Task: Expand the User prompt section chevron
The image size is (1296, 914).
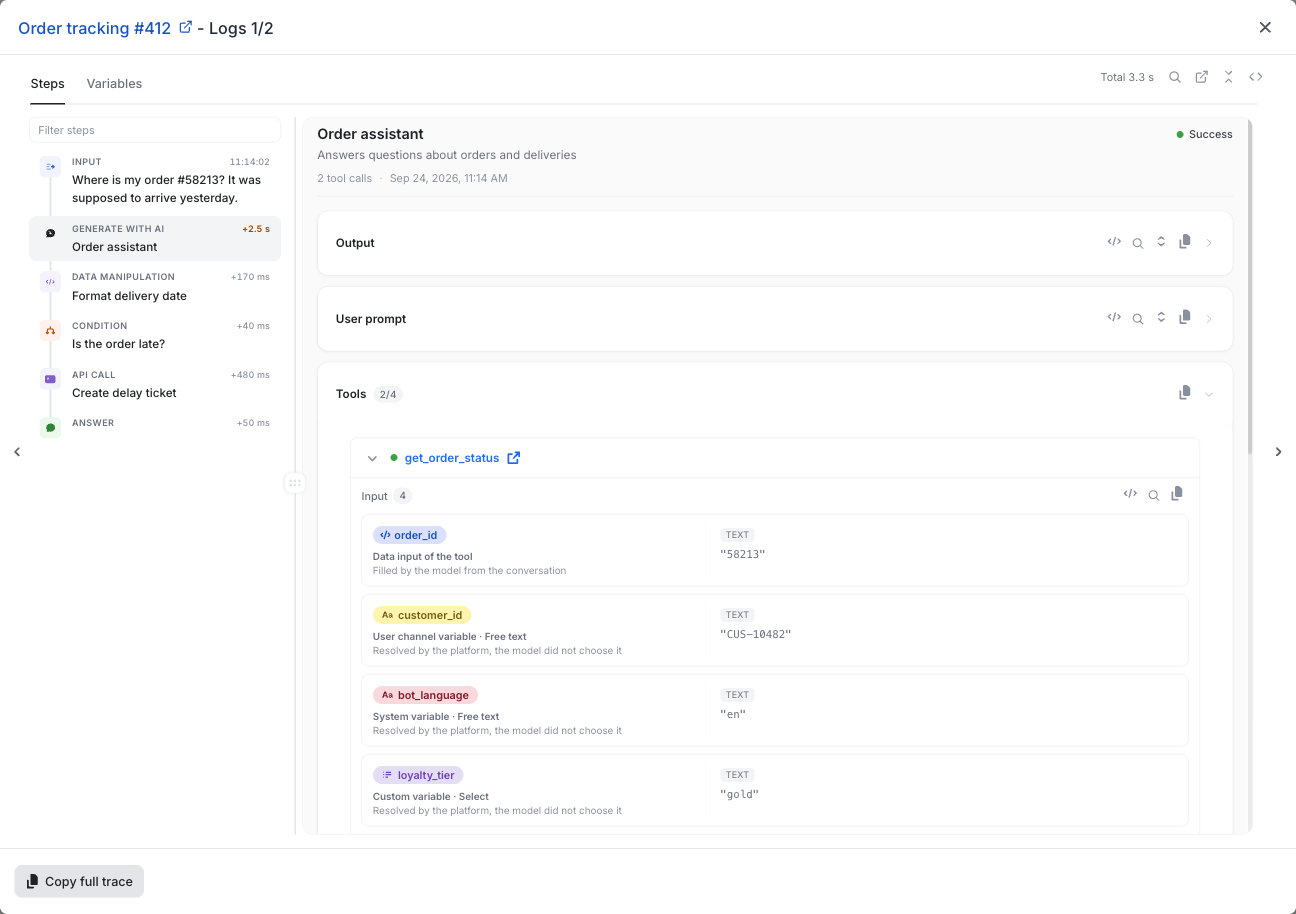Action: 1209,319
